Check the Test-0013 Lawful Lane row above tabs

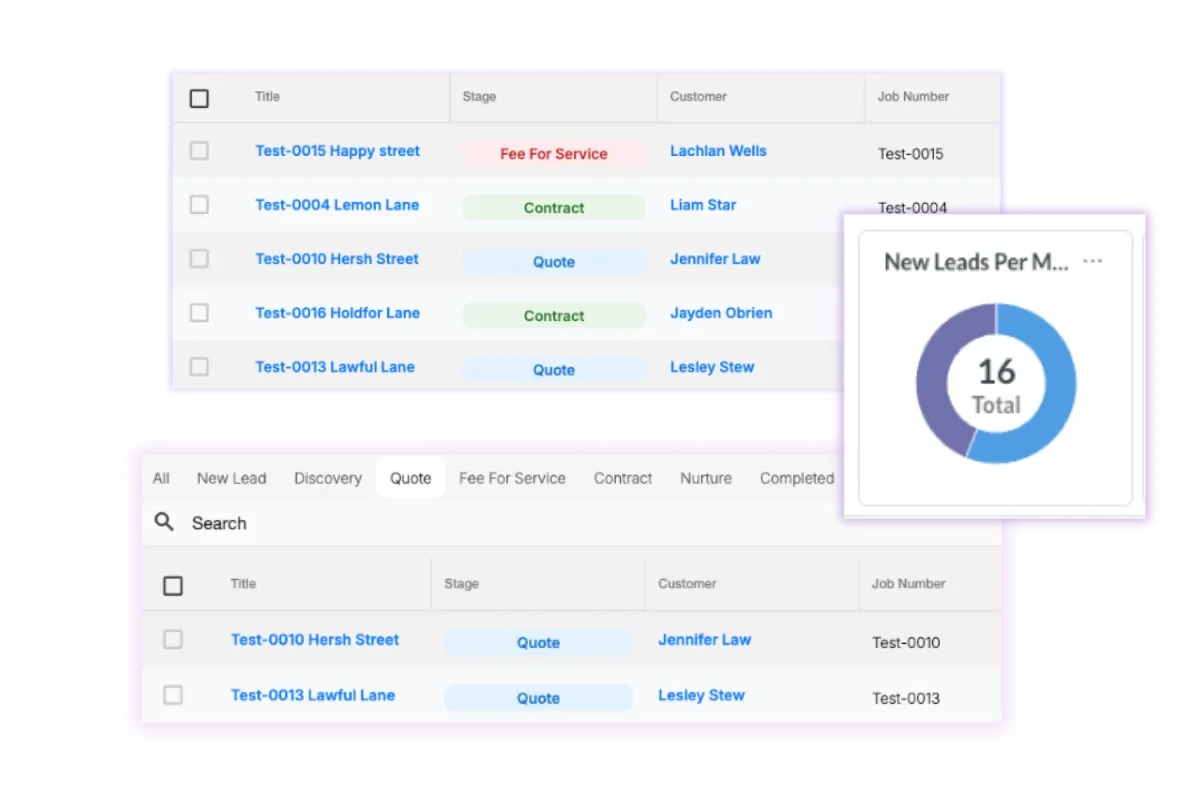pos(199,367)
